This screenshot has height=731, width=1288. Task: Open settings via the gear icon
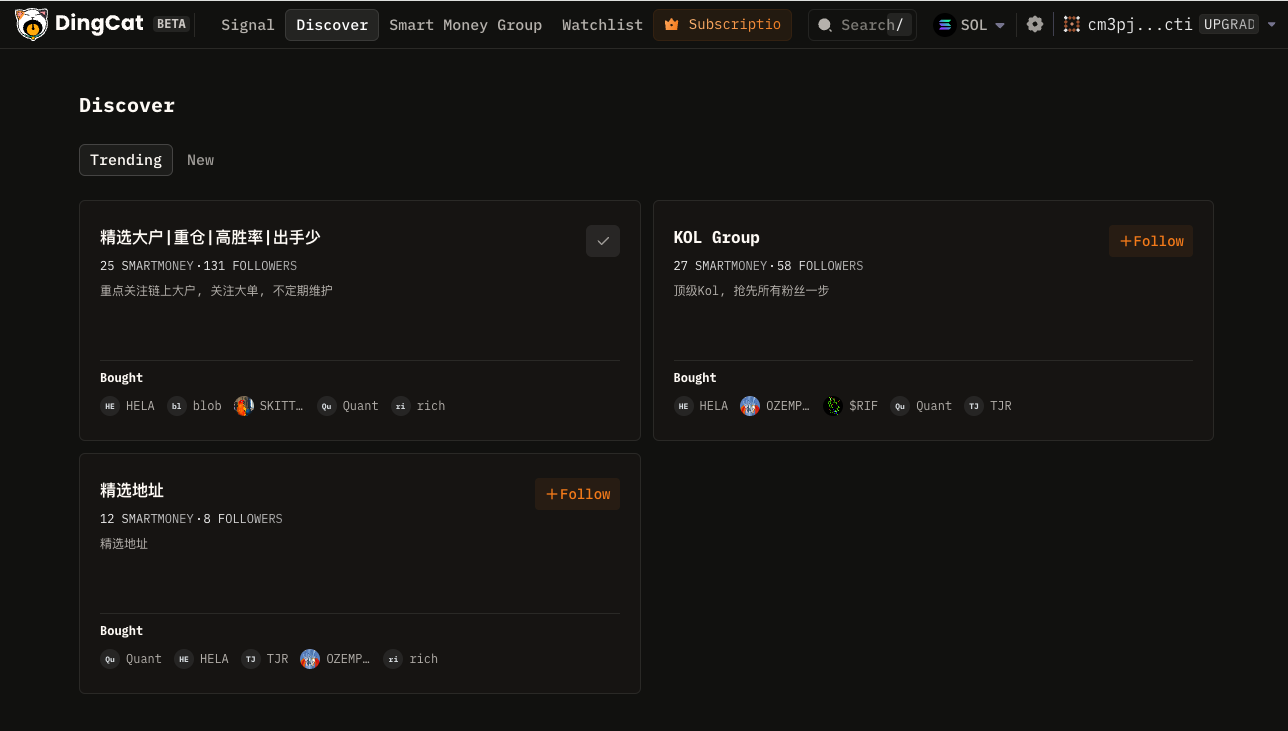(x=1035, y=25)
